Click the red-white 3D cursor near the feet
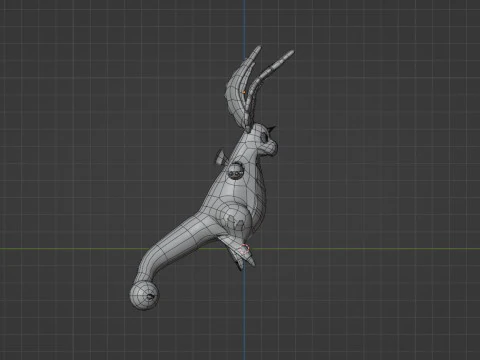This screenshot has height=360, width=480. (x=245, y=249)
